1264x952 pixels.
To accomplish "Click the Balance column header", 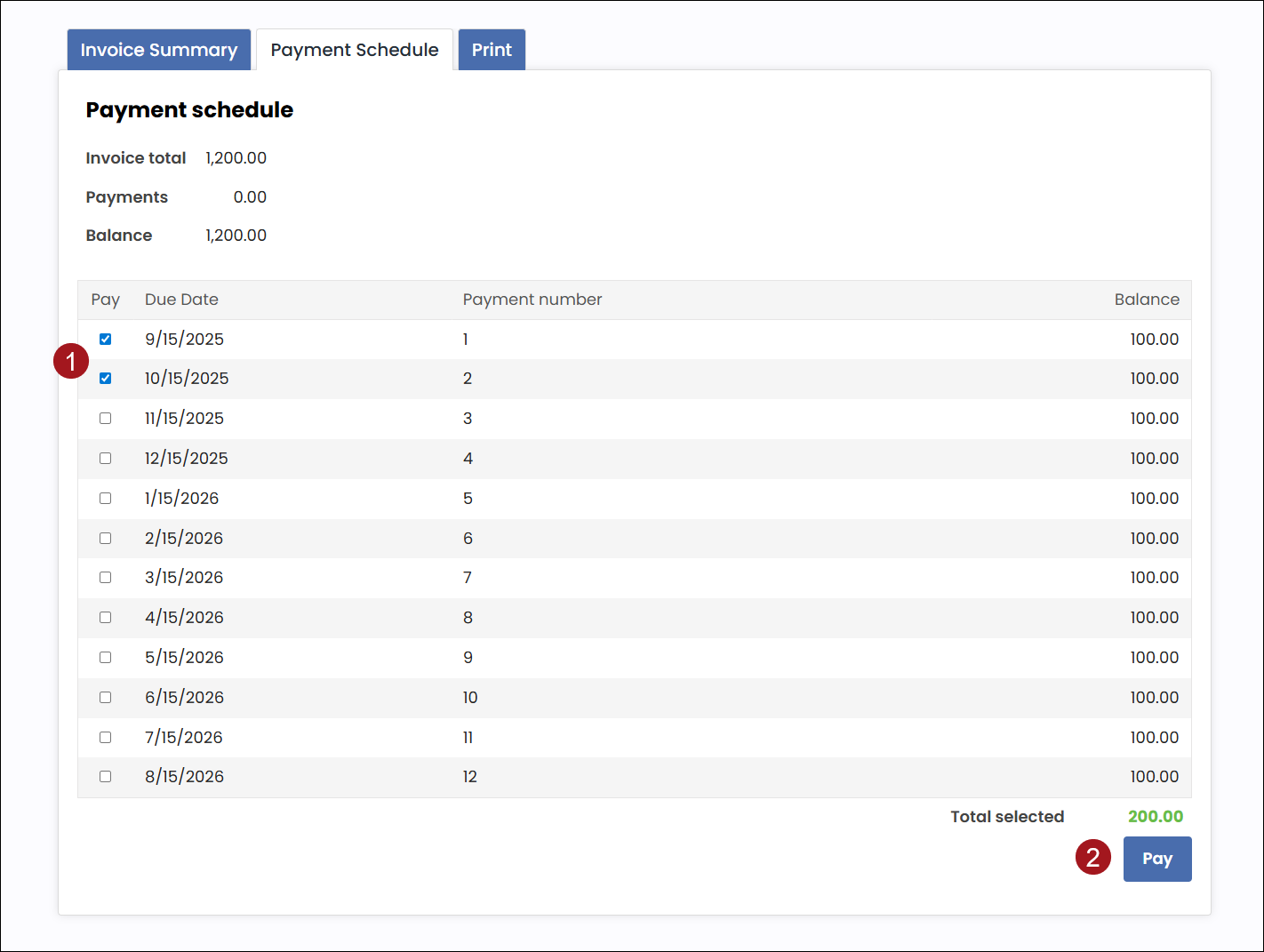I will pyautogui.click(x=1147, y=300).
